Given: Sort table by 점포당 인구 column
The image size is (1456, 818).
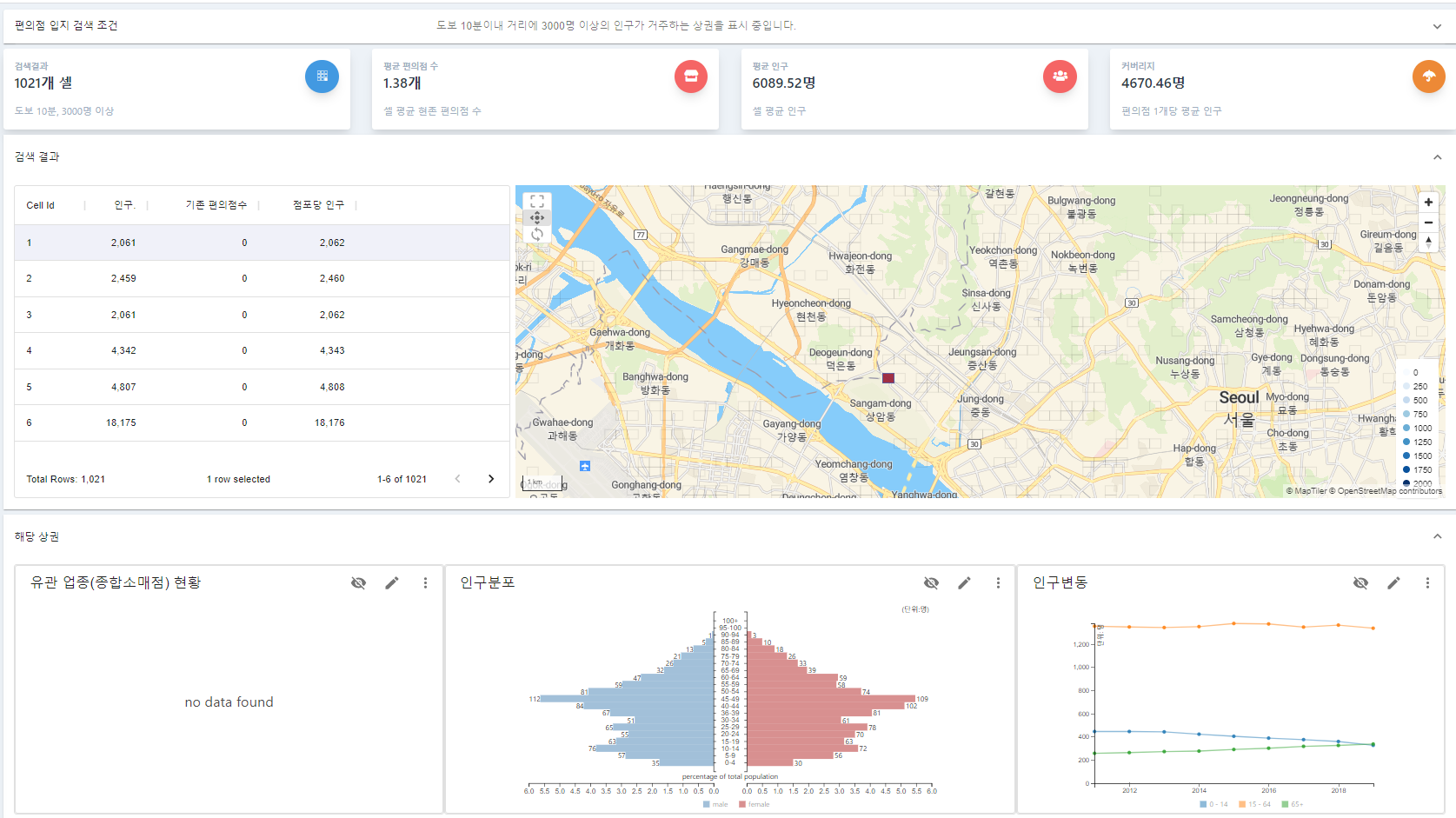Looking at the screenshot, I should point(318,205).
